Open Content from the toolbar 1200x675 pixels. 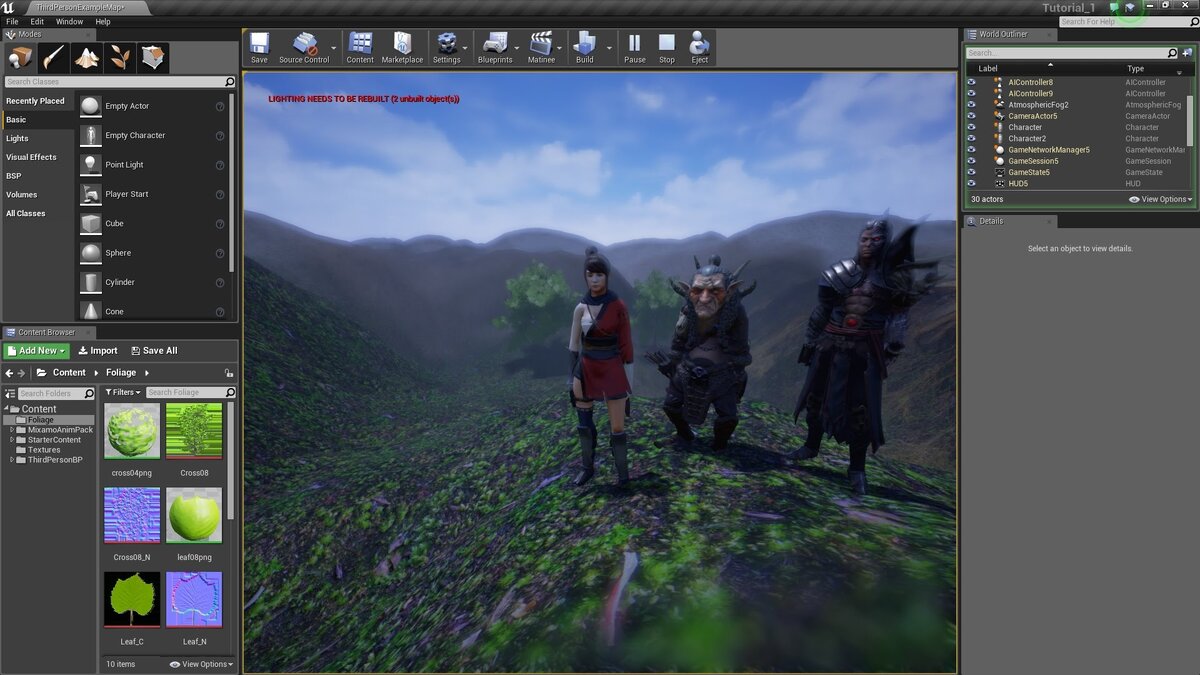[360, 47]
